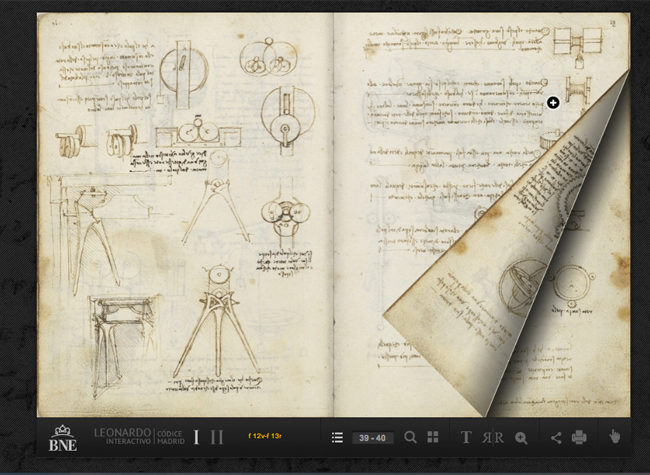Click the left manuscript page
Viewport: 650px width, 475px height.
click(x=185, y=215)
